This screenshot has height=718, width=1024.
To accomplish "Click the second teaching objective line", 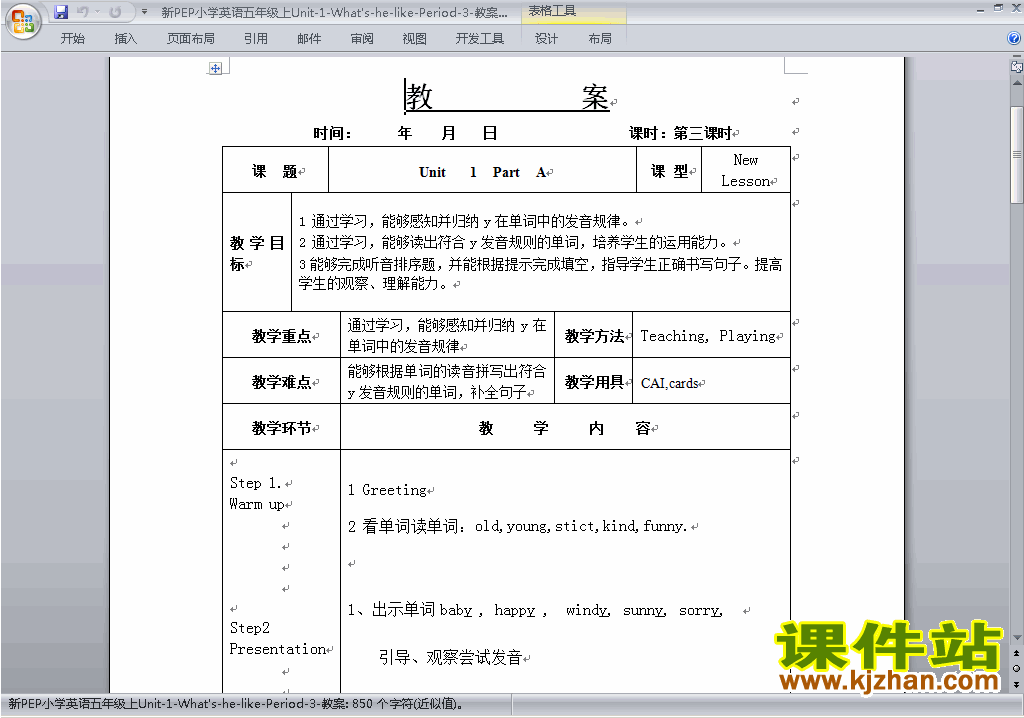I will click(x=513, y=242).
